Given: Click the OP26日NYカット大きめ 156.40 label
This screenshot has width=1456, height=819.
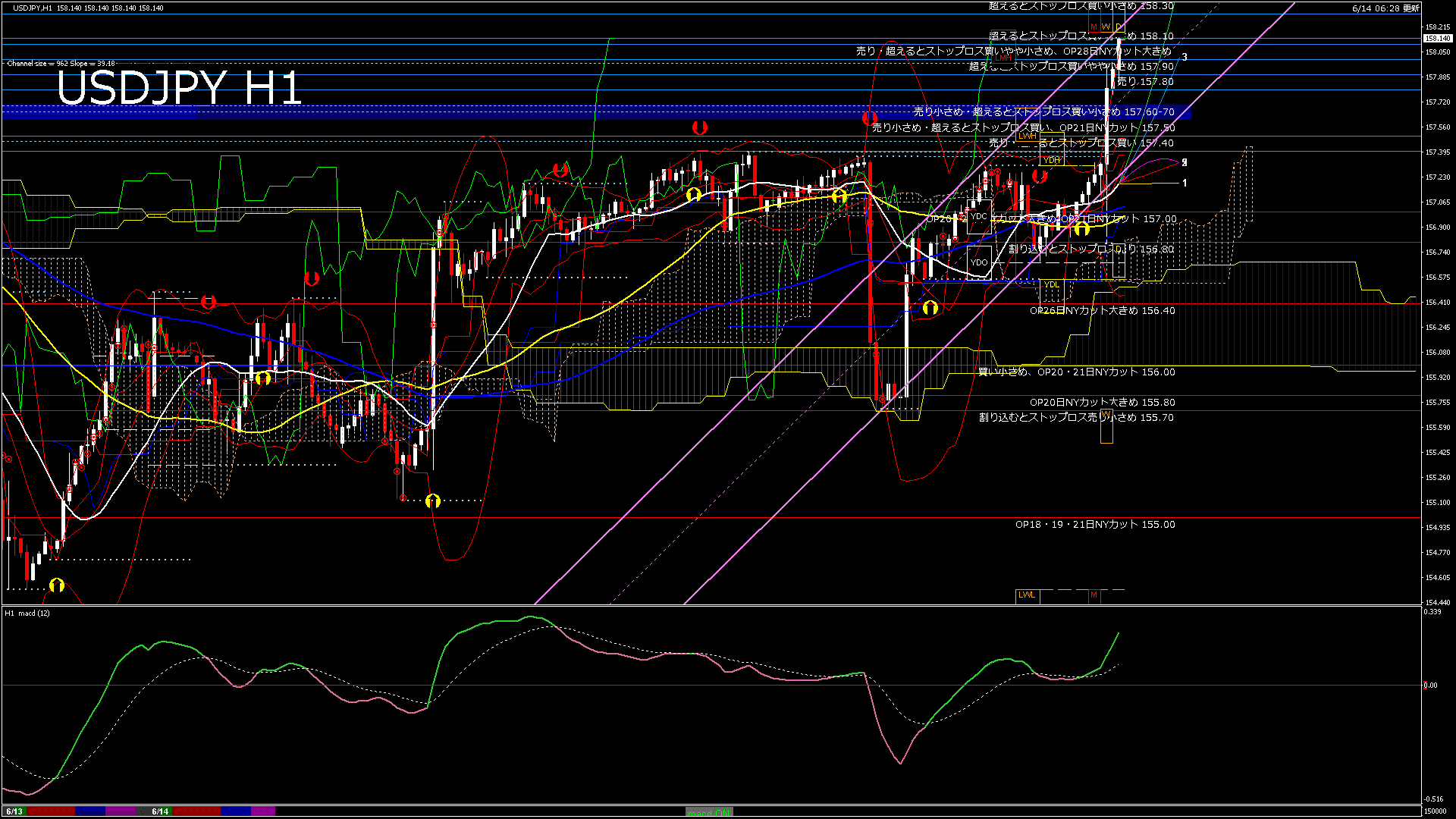Looking at the screenshot, I should coord(1102,311).
